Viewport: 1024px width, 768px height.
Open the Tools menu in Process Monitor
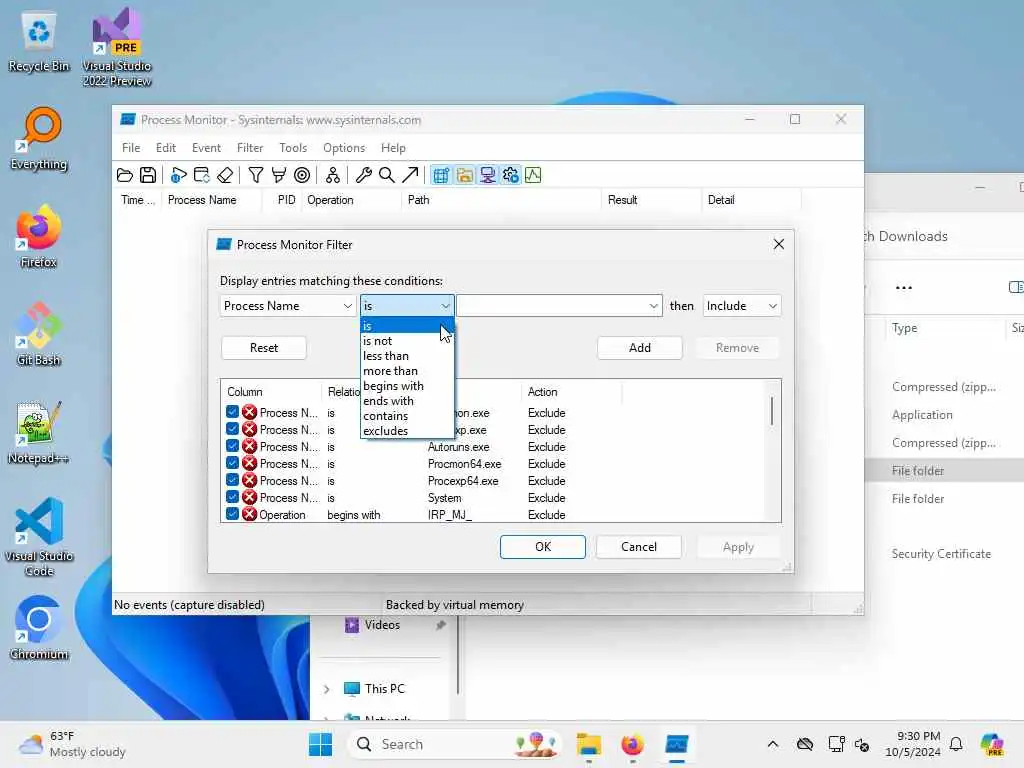293,148
